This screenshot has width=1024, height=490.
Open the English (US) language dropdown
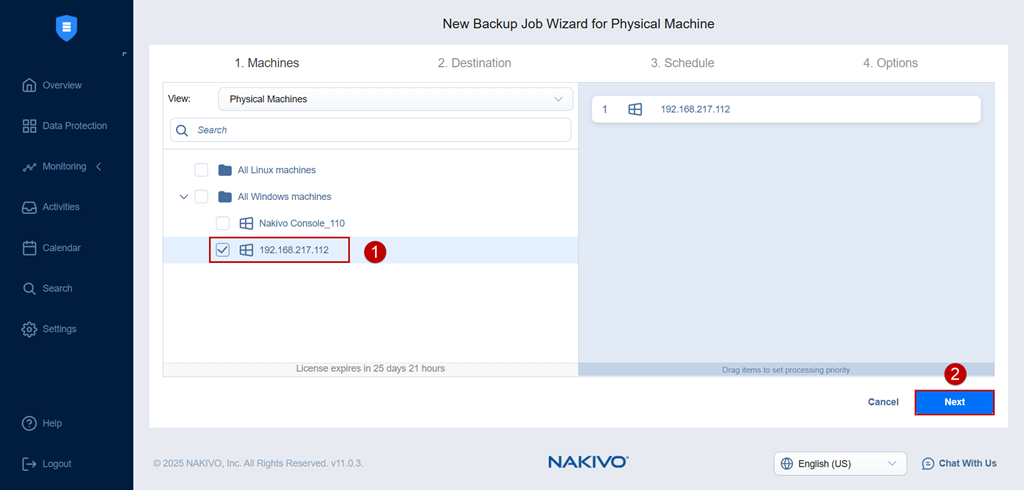[840, 464]
